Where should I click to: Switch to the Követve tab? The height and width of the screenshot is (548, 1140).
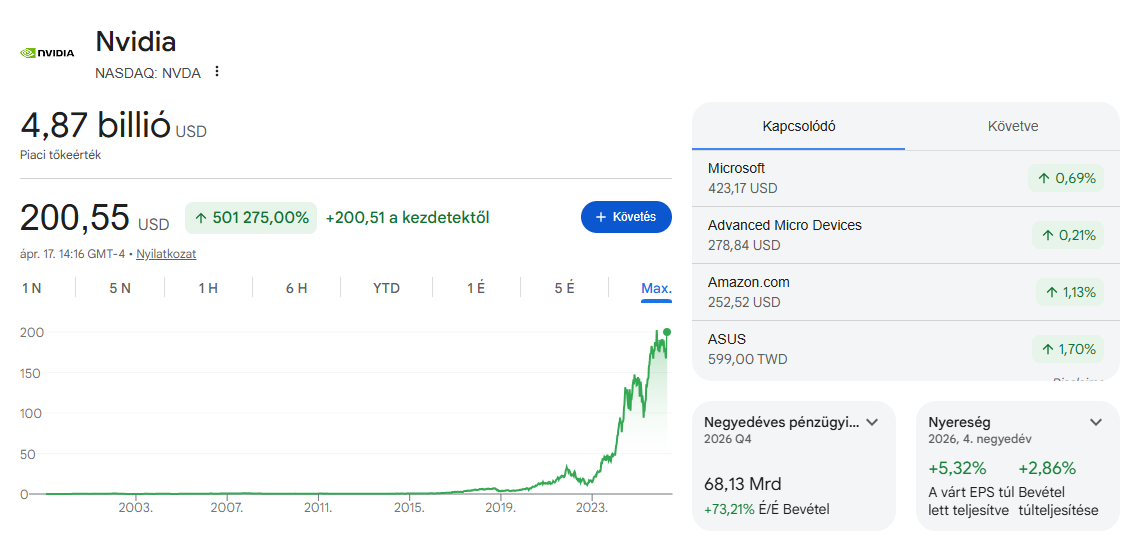[1012, 126]
